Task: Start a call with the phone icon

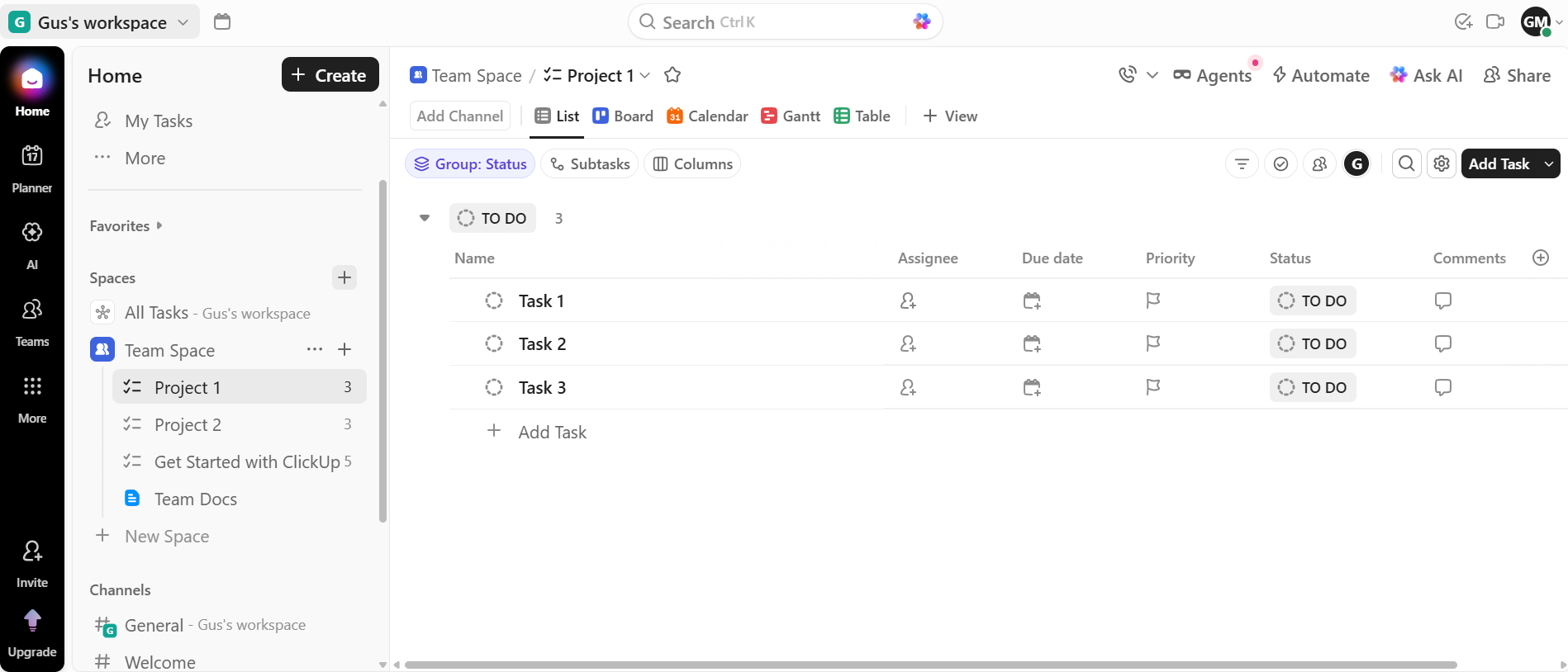Action: [x=1128, y=75]
